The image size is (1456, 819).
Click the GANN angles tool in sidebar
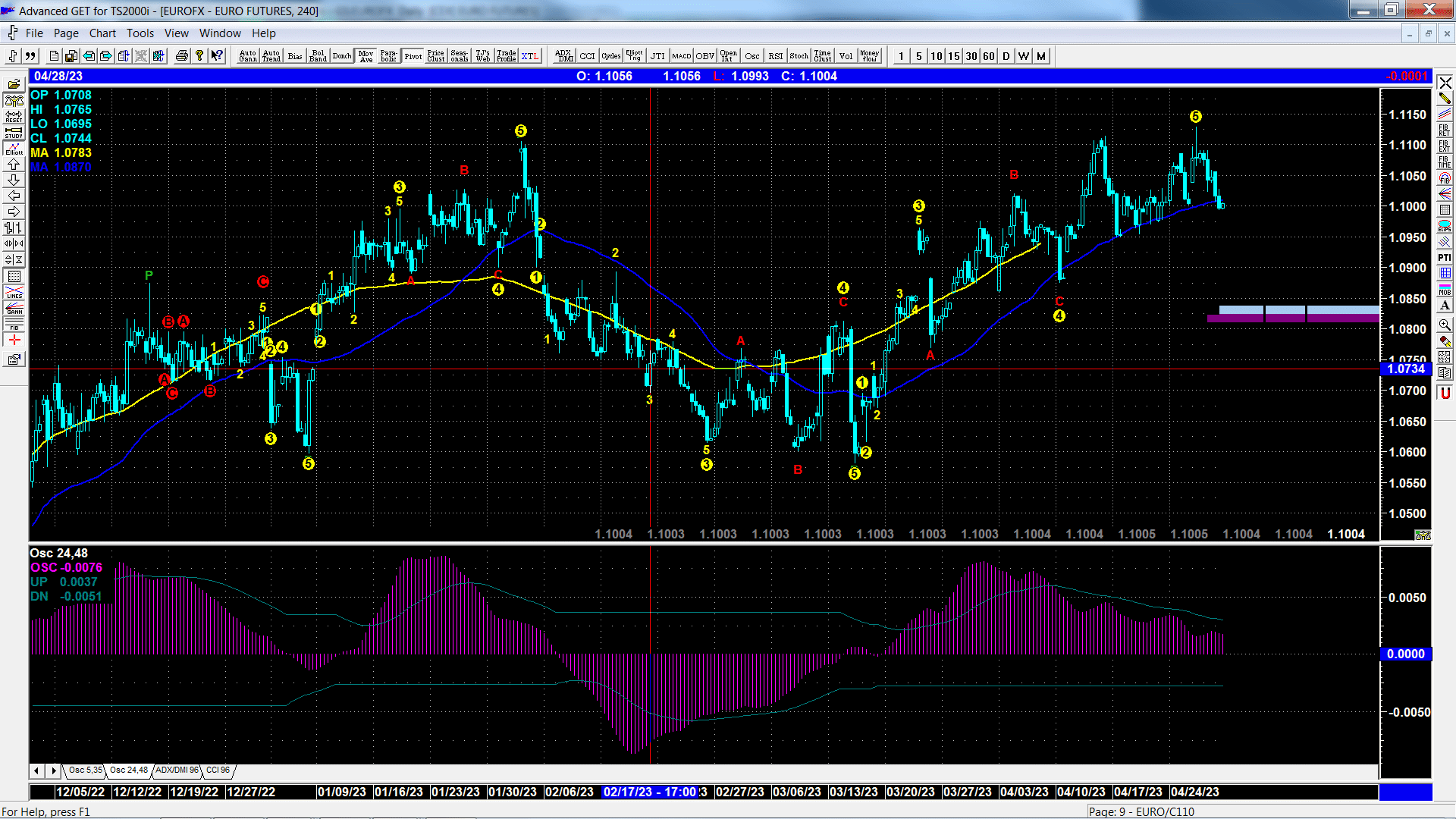tap(14, 308)
